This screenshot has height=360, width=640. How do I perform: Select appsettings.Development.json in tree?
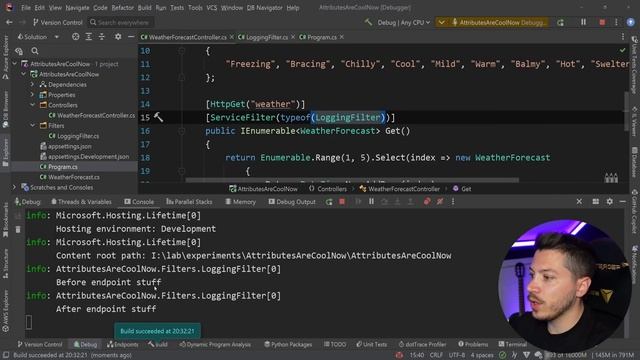(84, 156)
